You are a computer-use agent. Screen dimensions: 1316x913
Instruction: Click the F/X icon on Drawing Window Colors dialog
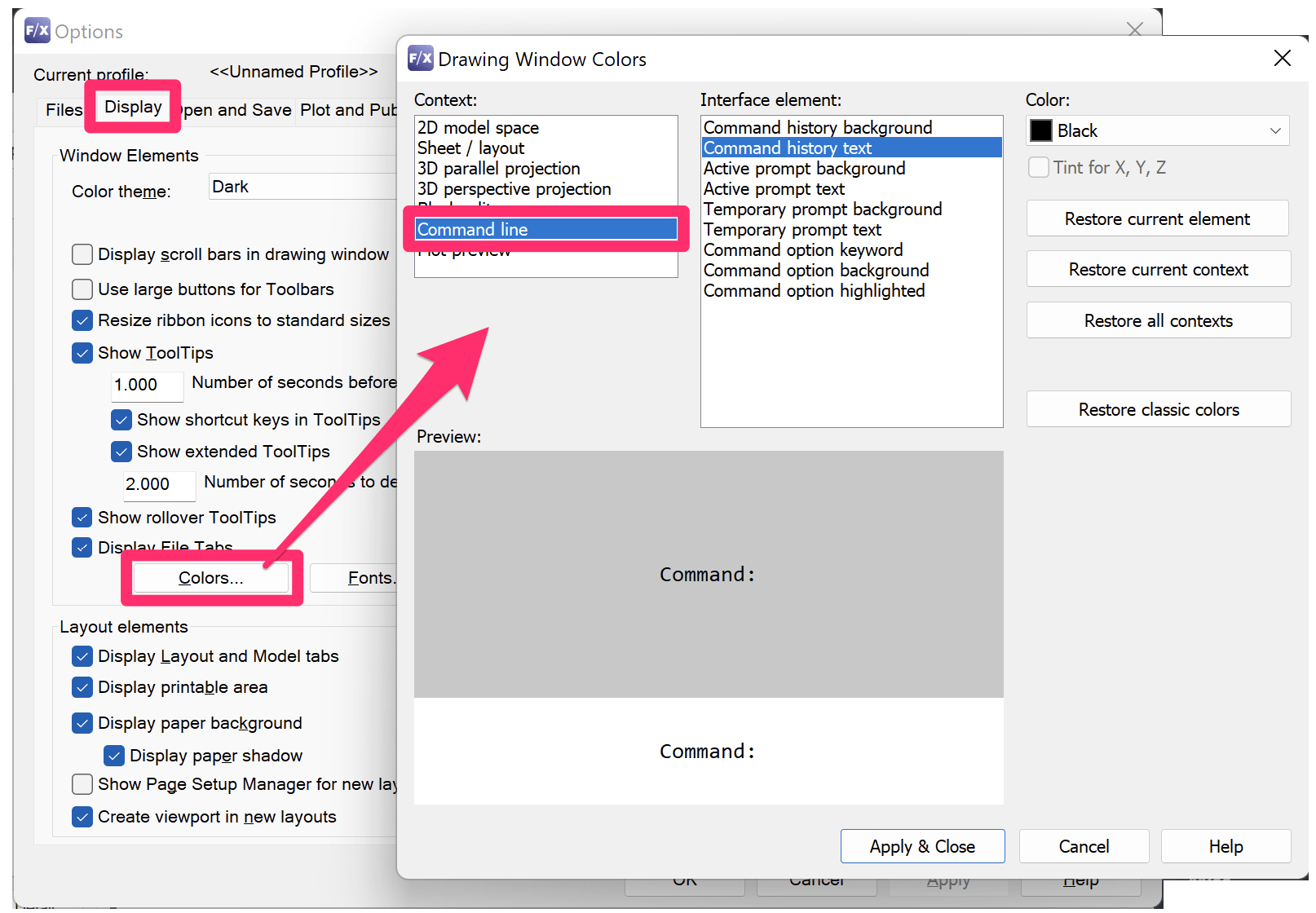coord(419,58)
